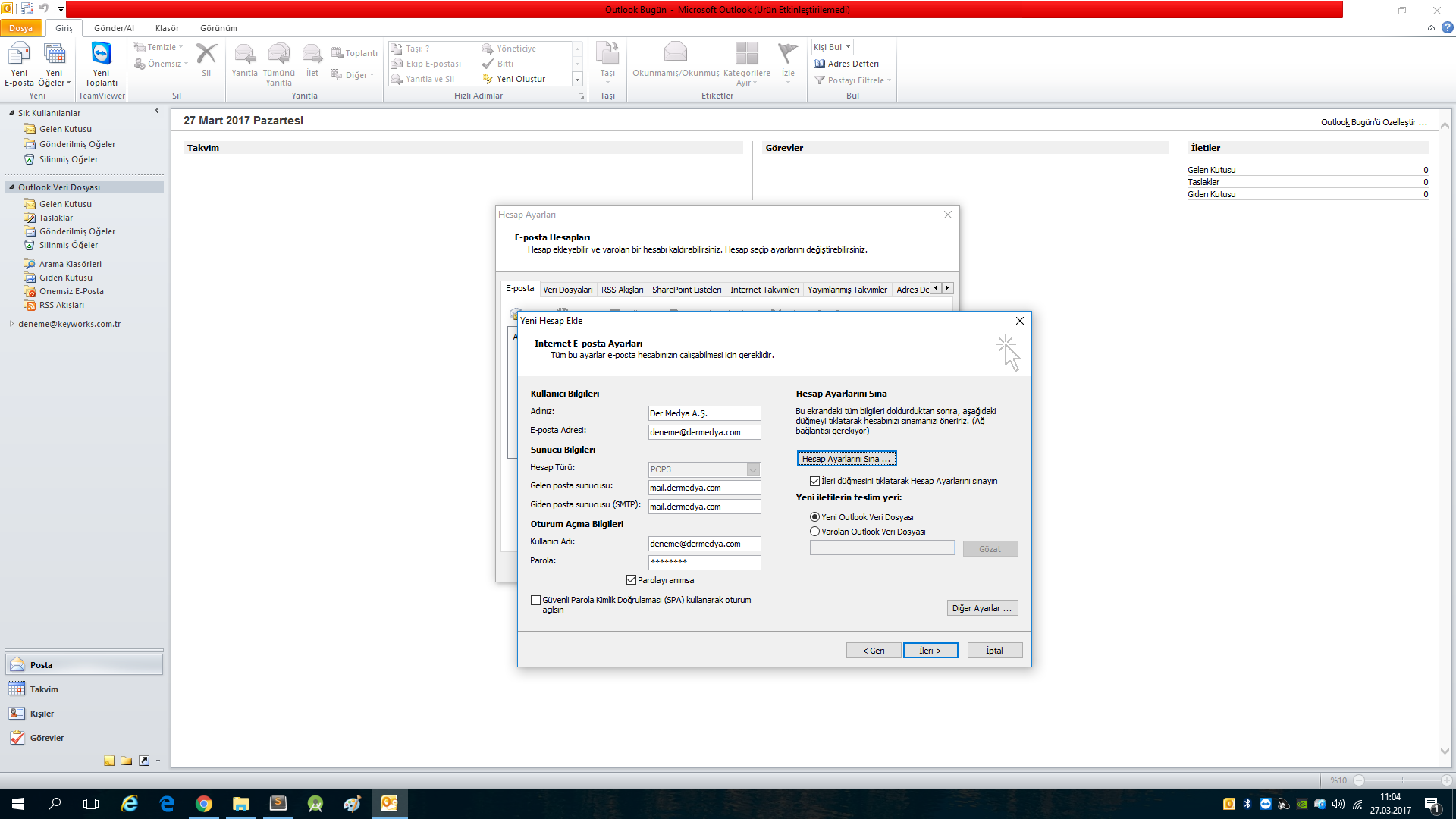Open the Dosya ribbon tab
Viewport: 1456px width, 819px height.
tap(21, 28)
